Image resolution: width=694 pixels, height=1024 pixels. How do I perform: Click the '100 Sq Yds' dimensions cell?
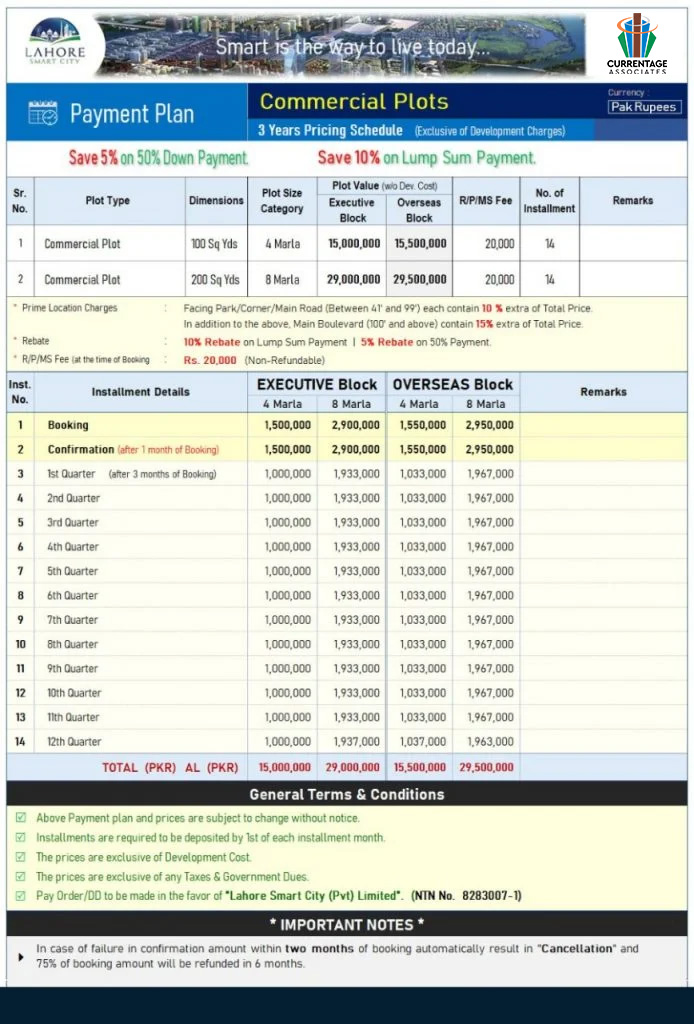click(x=215, y=244)
